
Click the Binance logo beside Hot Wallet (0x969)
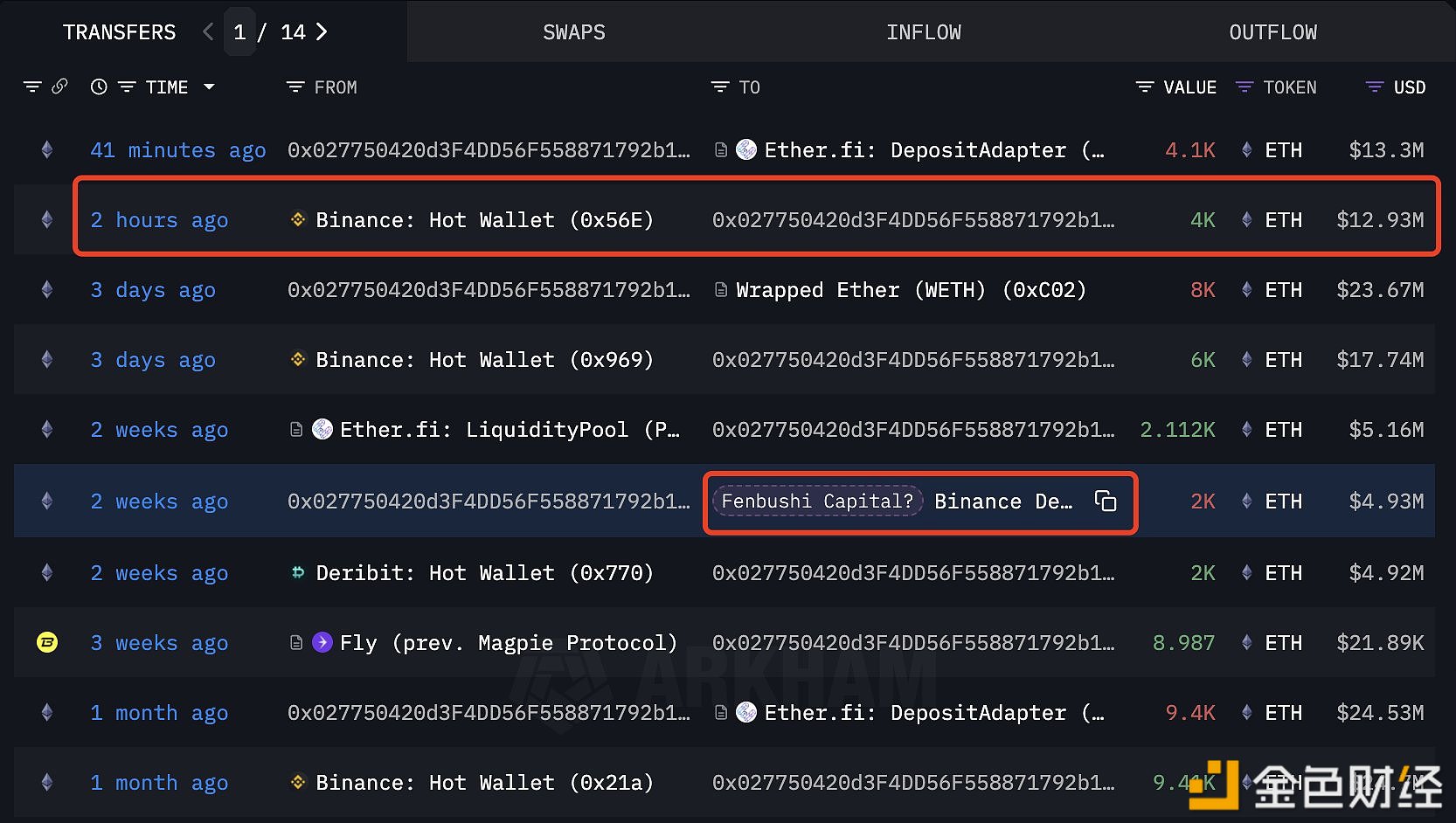pos(298,360)
